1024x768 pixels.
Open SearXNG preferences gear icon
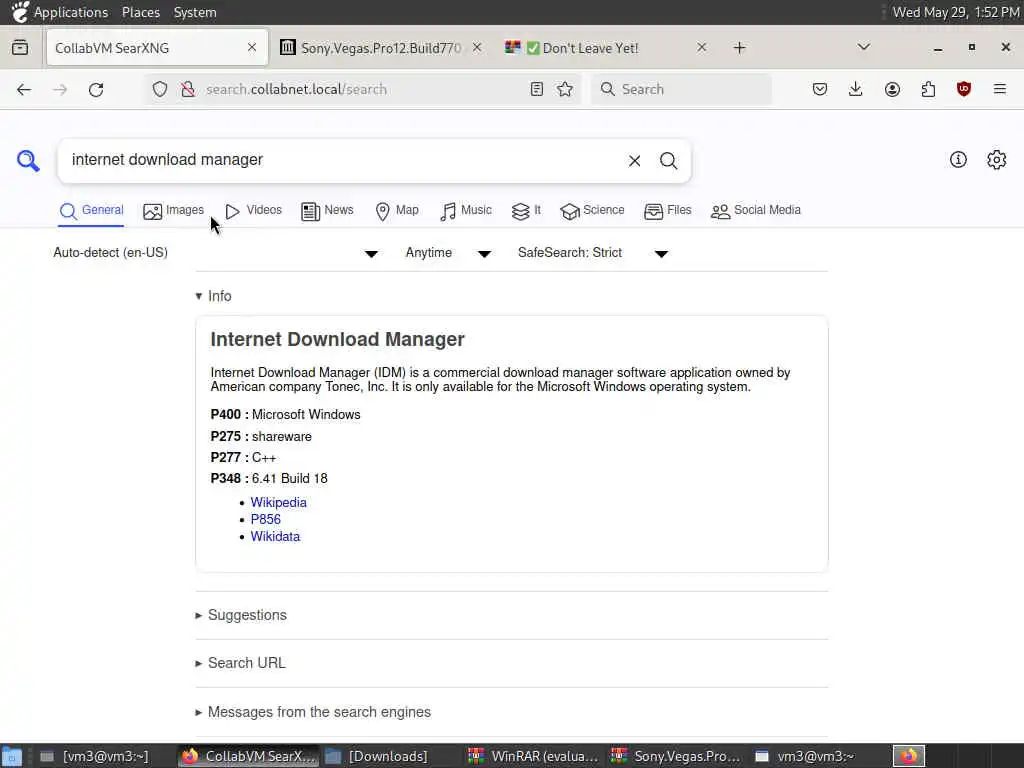tap(997, 159)
